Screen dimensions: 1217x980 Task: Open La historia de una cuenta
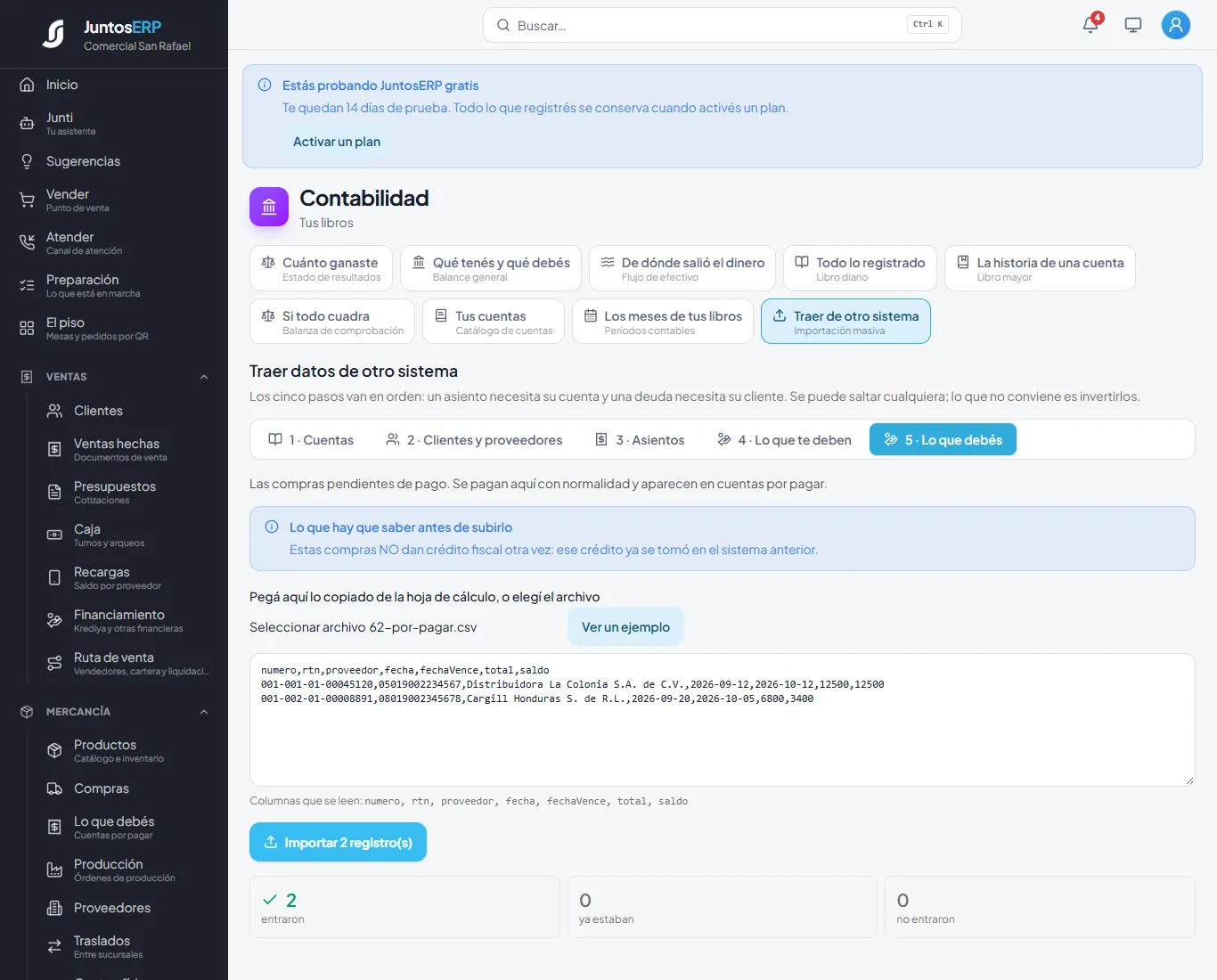(x=1040, y=268)
